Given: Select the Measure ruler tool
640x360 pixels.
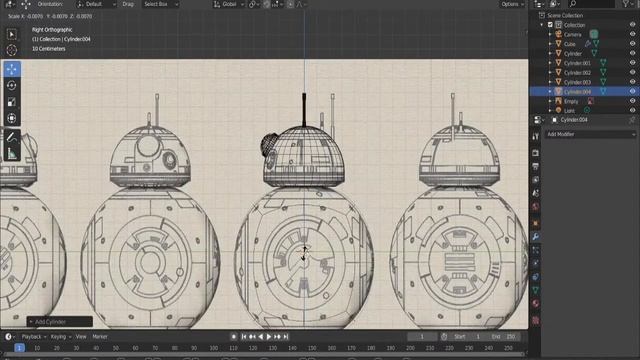Looking at the screenshot, I should tap(12, 153).
